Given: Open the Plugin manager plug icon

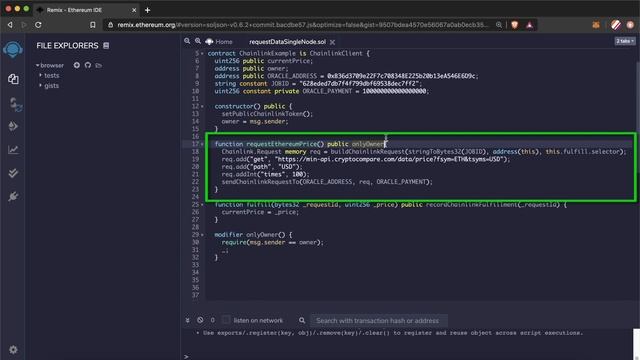Looking at the screenshot, I should [13, 196].
